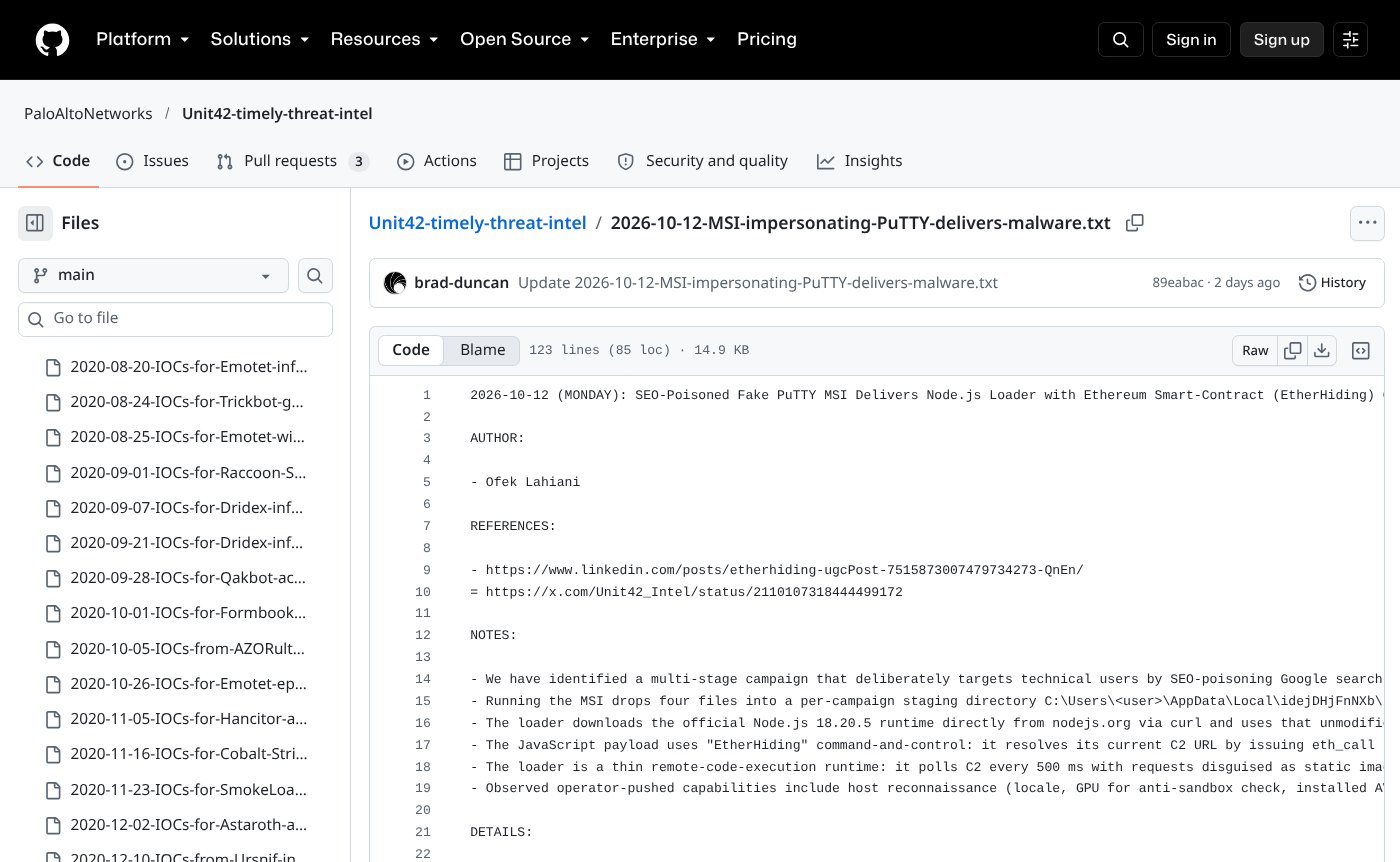Open the Pull requests tab

point(293,161)
